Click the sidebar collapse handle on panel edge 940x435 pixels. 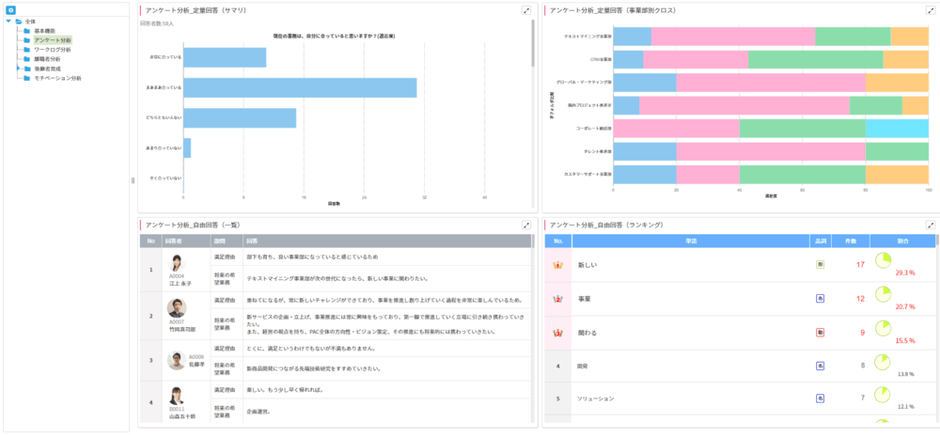click(x=133, y=181)
